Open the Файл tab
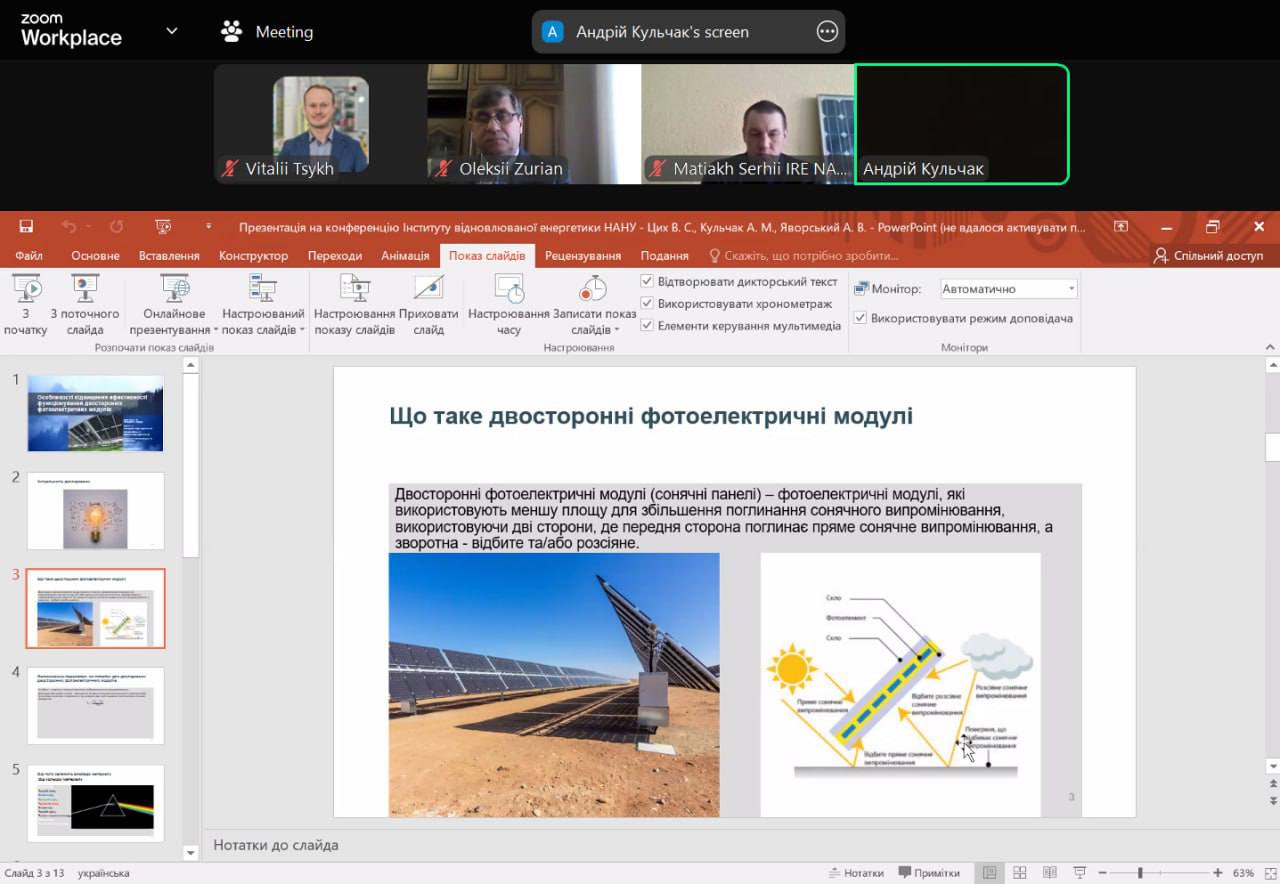The width and height of the screenshot is (1280, 884). (x=29, y=256)
